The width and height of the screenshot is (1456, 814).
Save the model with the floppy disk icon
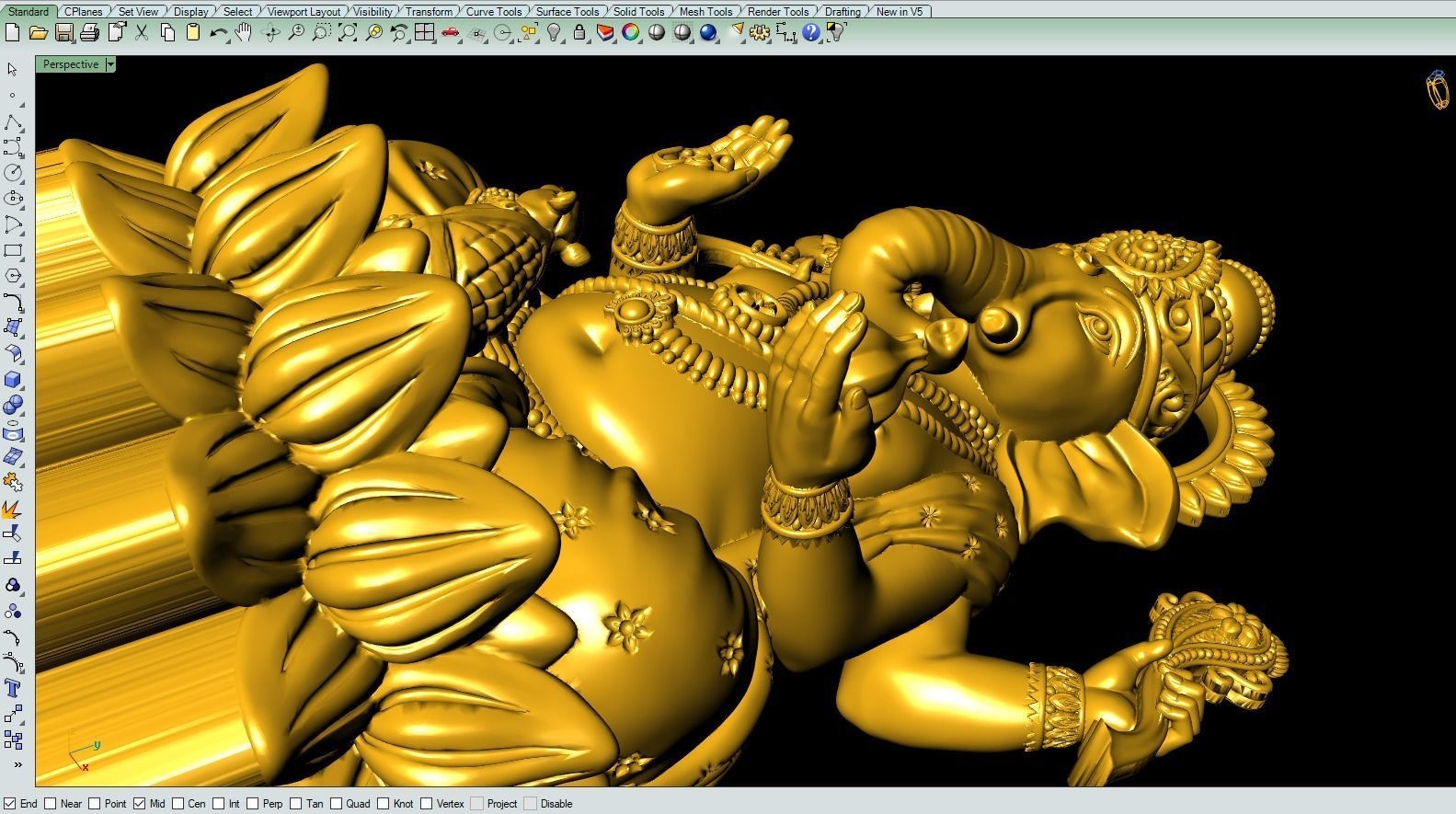[63, 33]
